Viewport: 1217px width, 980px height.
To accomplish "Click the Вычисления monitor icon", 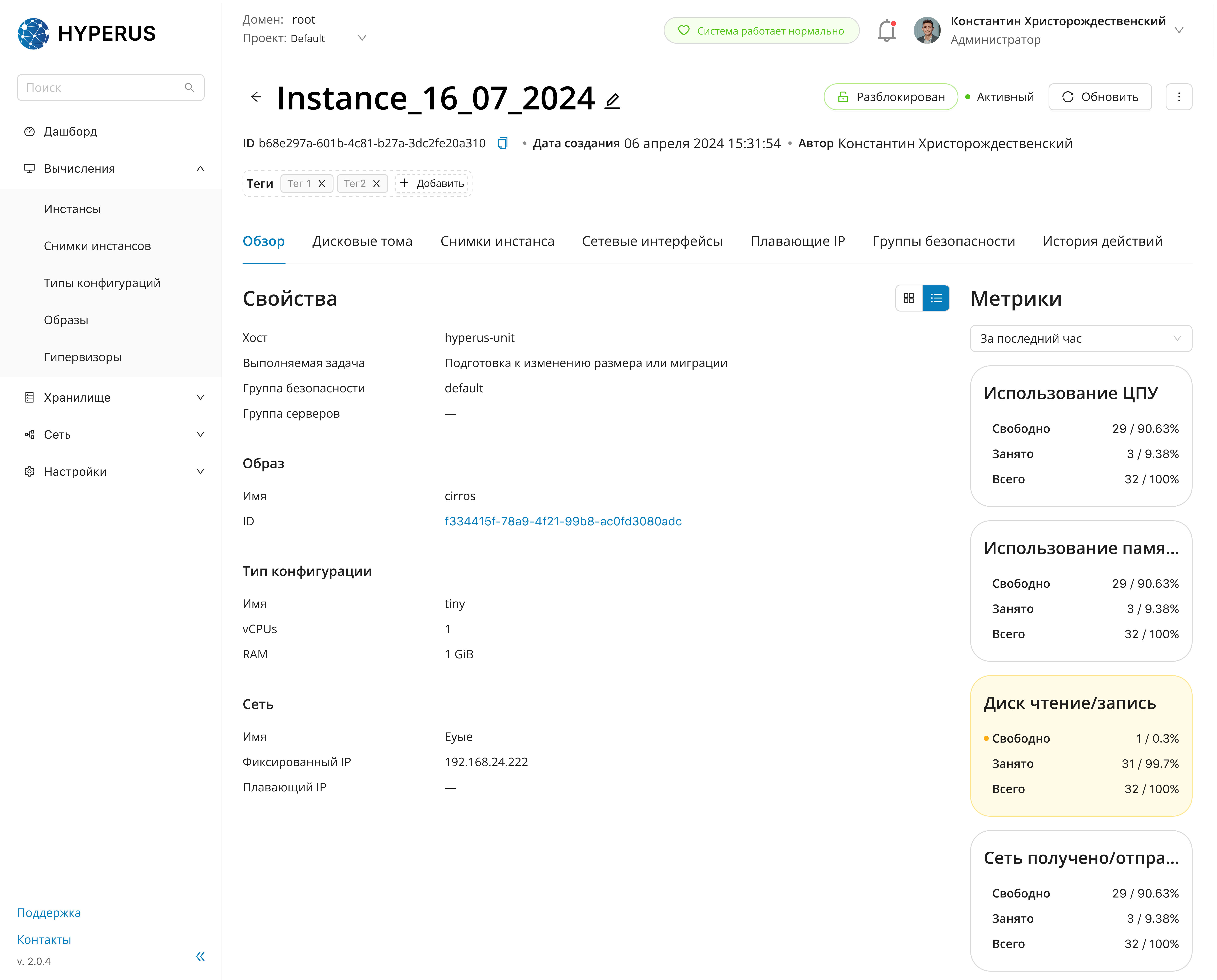I will 29,169.
